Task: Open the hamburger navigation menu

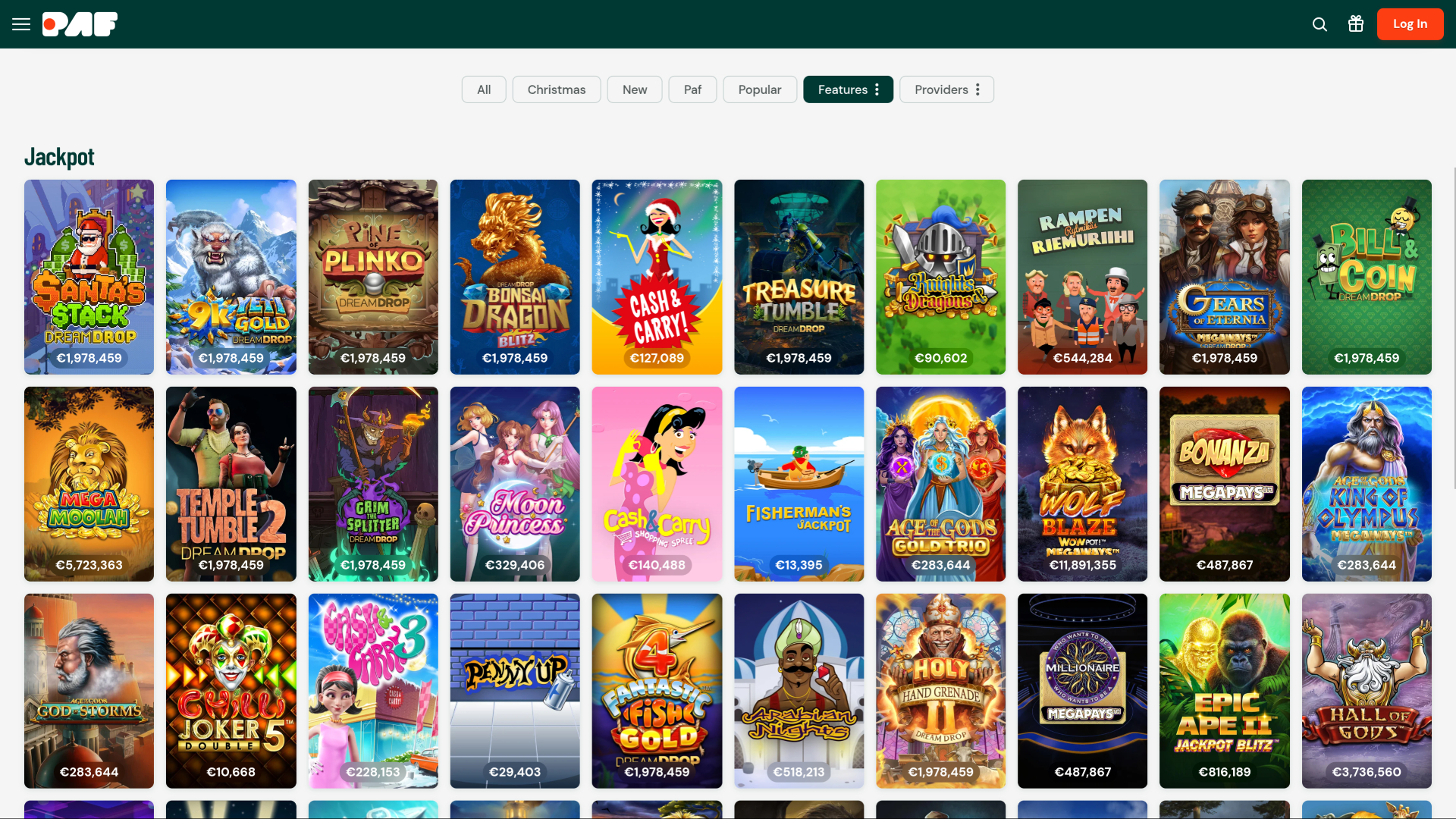Action: pos(20,24)
